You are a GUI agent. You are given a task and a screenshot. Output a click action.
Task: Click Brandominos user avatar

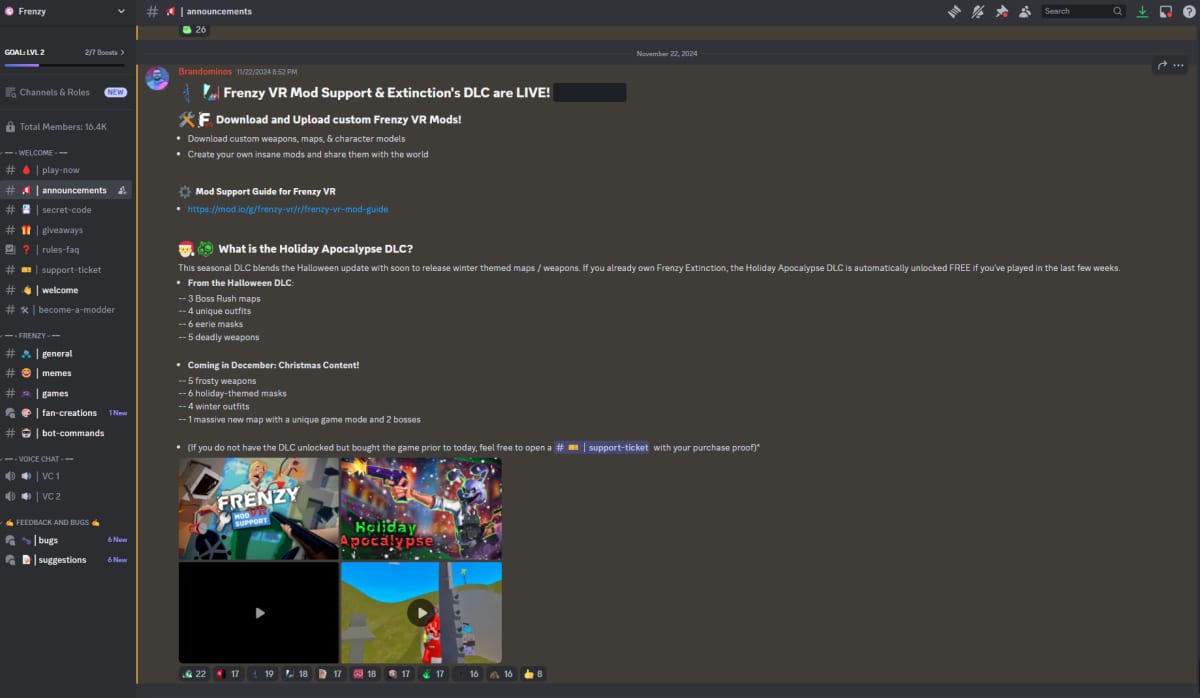157,79
